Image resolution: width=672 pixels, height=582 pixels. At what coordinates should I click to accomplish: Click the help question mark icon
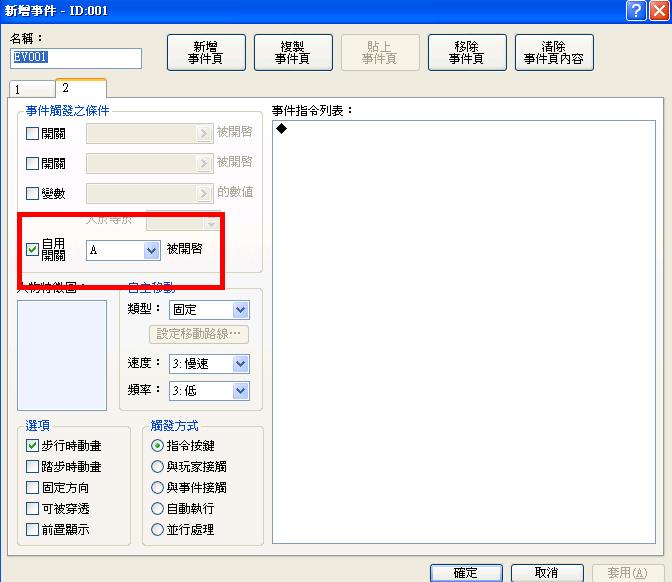(x=636, y=10)
